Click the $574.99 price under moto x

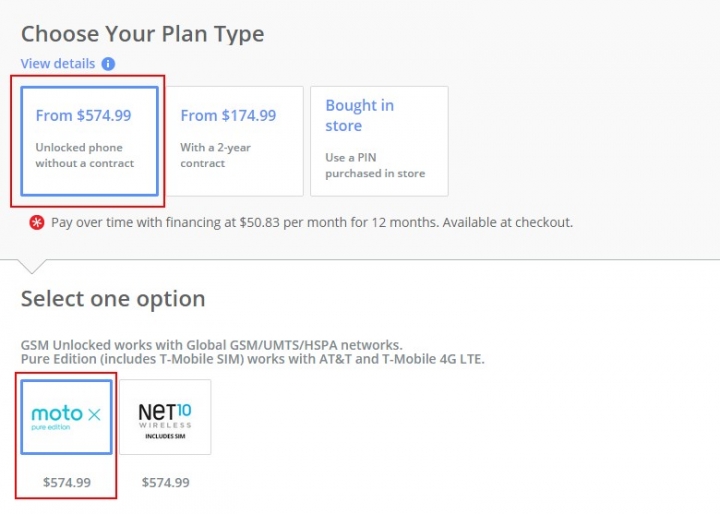(67, 482)
